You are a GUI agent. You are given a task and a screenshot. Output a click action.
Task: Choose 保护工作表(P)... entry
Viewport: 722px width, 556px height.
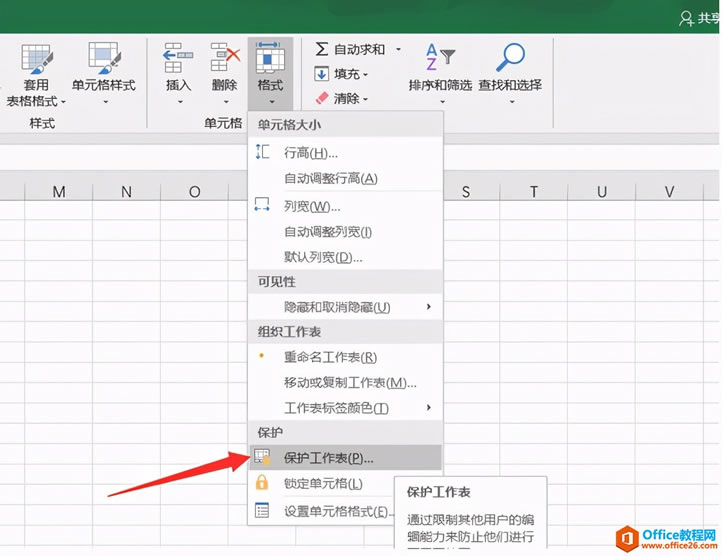point(345,457)
